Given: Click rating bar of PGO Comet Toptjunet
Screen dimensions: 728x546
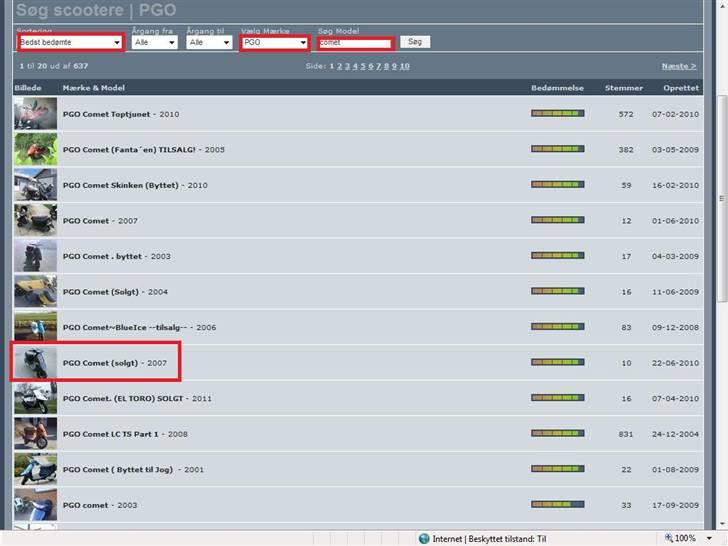Looking at the screenshot, I should pos(557,114).
